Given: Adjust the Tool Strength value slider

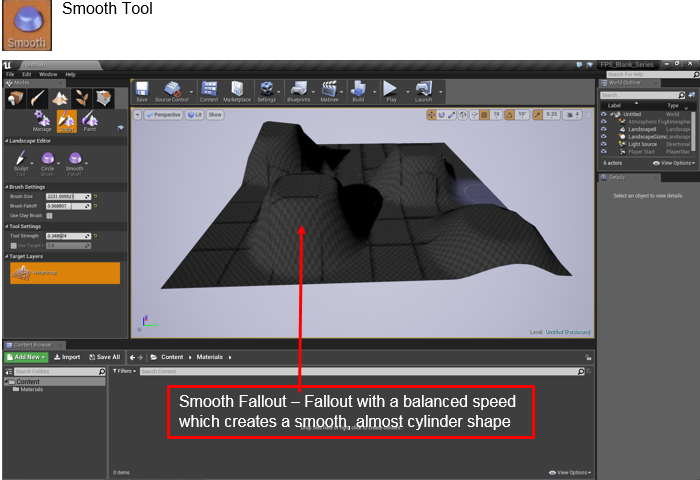Looking at the screenshot, I should [68, 236].
